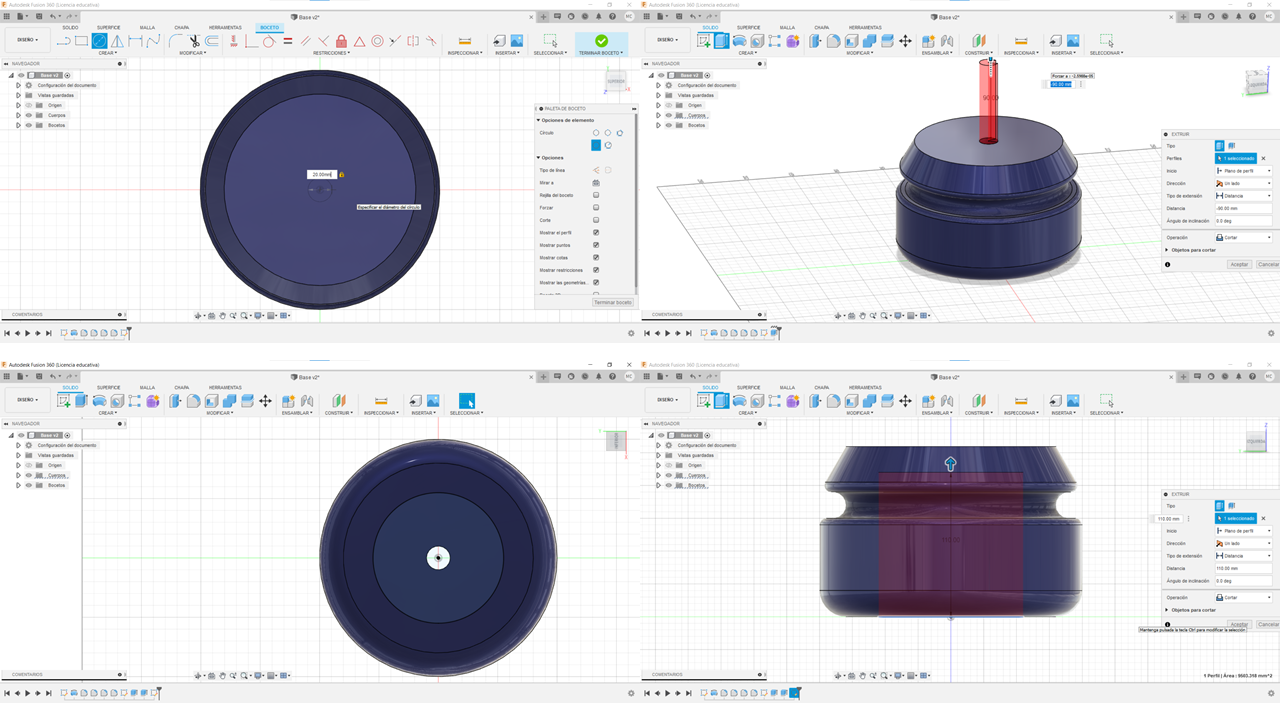Click the 1 seleccionado button in top-right panel
Screen dimensions: 1280x720
click(x=1235, y=158)
